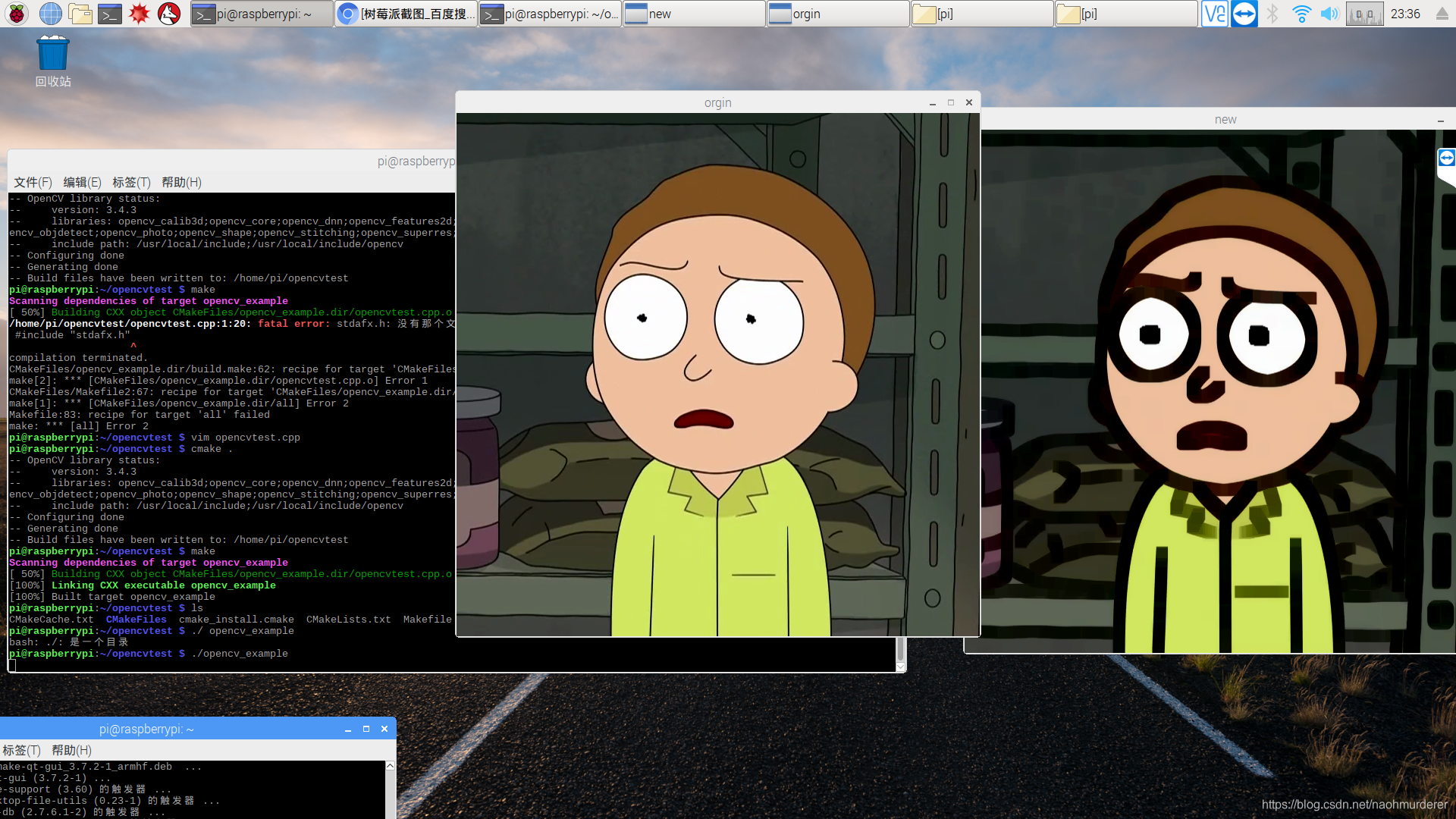The height and width of the screenshot is (819, 1456).
Task: Click the new window title bar text
Action: (1225, 119)
